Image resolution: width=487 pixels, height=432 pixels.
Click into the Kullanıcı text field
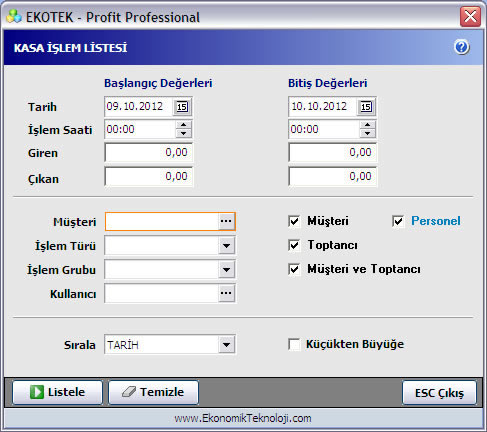pos(162,293)
